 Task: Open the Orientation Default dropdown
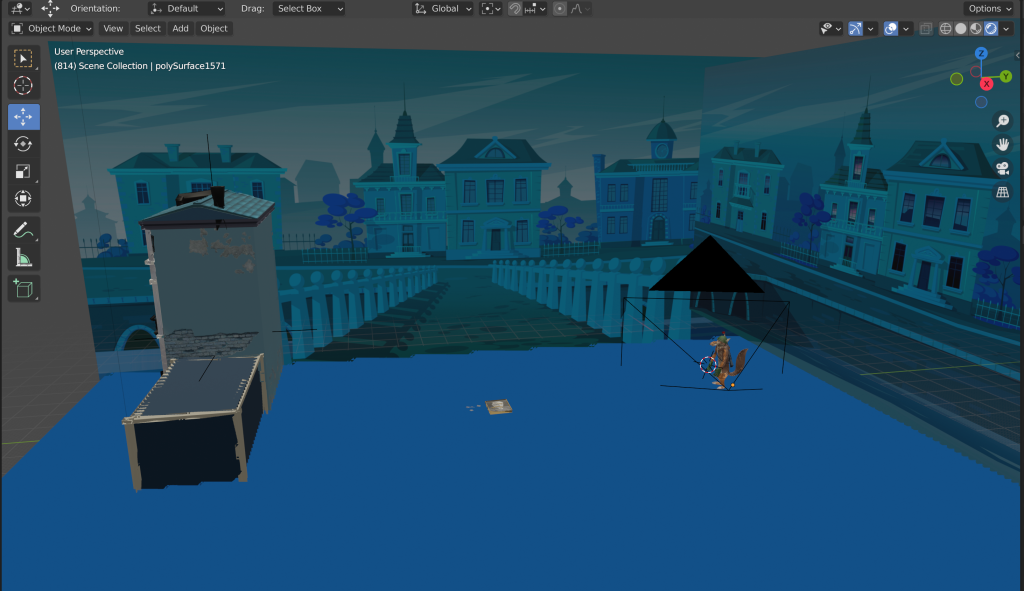coord(187,8)
